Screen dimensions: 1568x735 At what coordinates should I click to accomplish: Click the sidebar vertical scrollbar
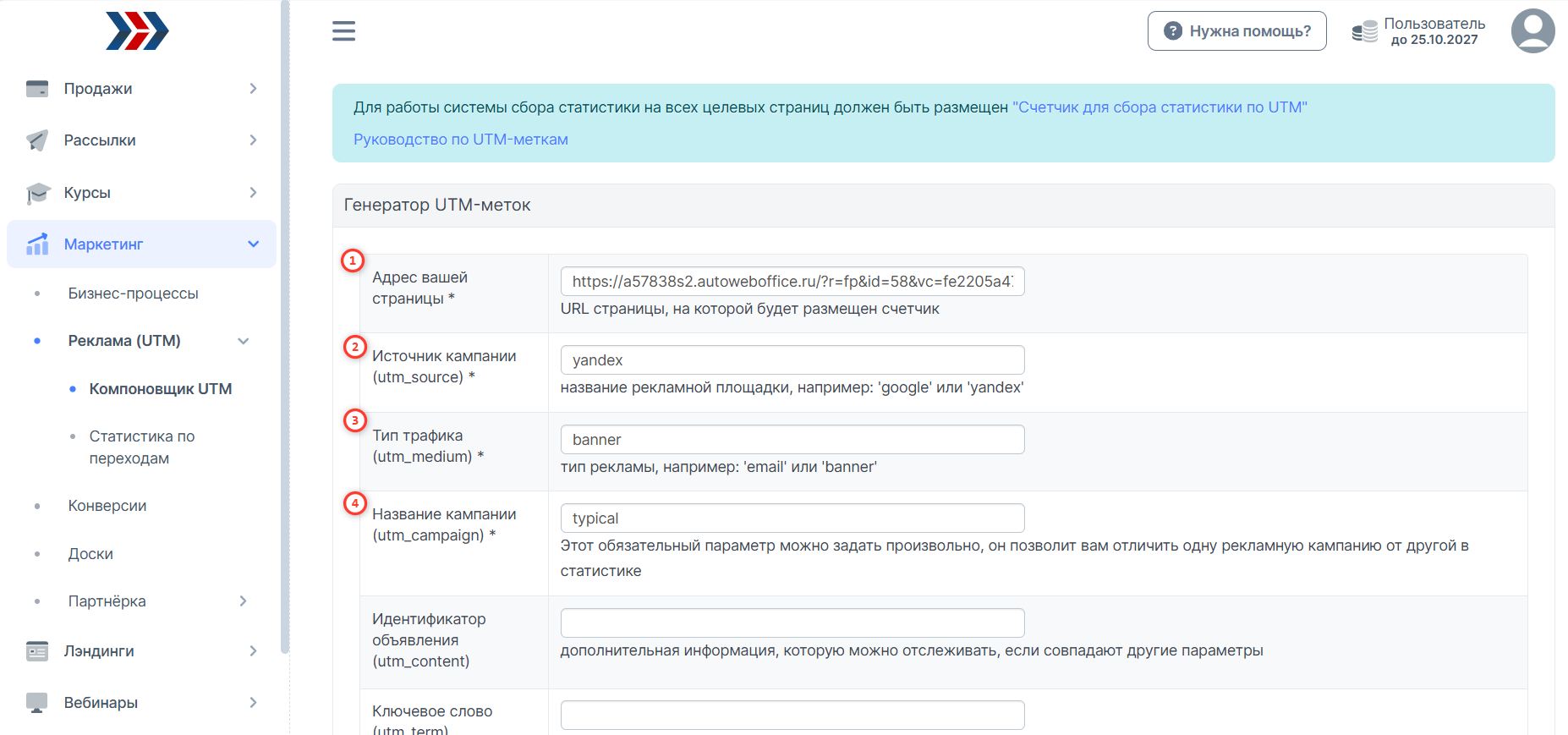285,326
